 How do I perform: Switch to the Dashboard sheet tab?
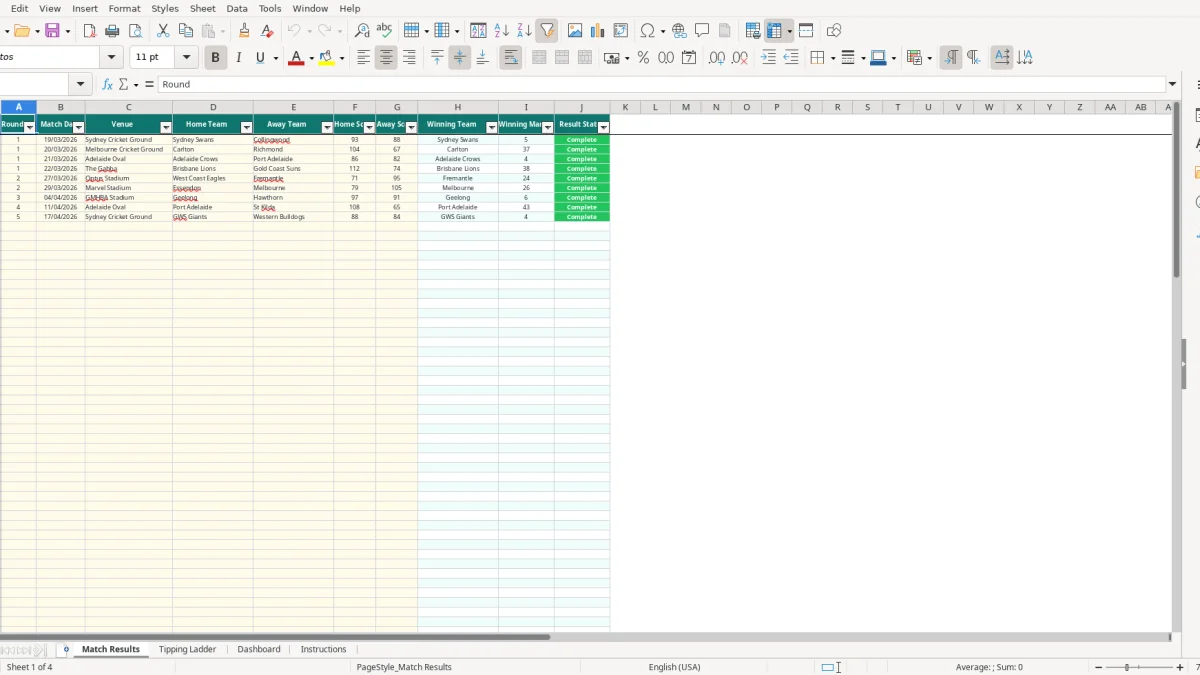(x=259, y=649)
